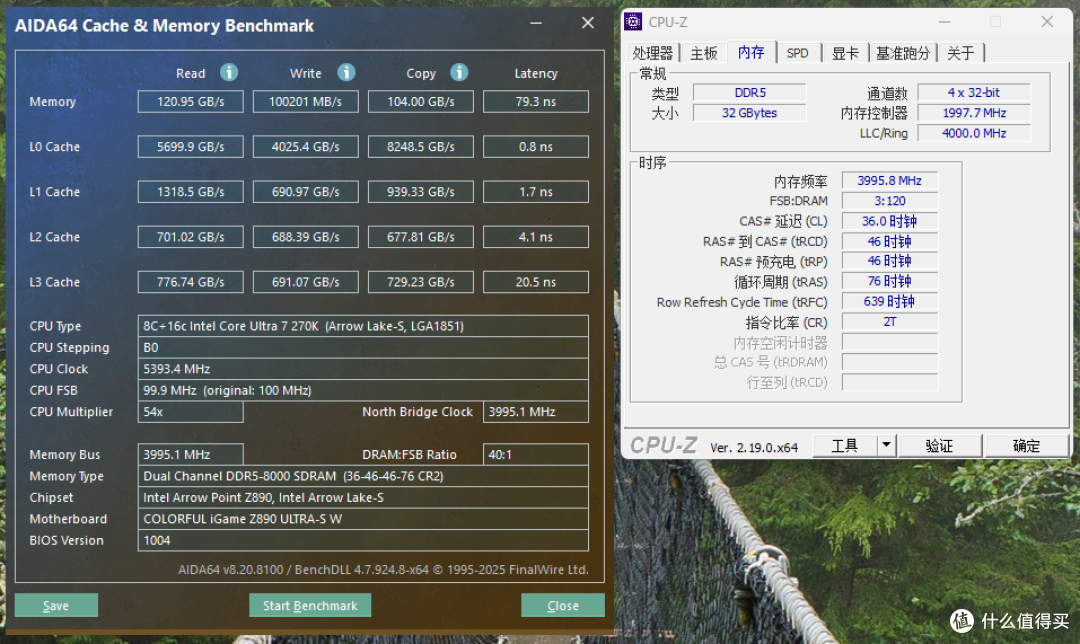Click the Memory Latency value 79.3 ns
Viewport: 1080px width, 644px height.
(x=536, y=101)
